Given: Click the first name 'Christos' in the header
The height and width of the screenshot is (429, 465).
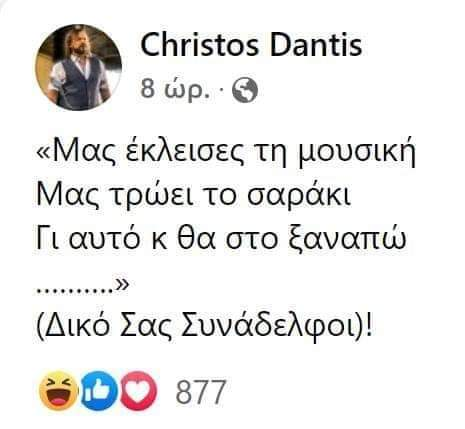Looking at the screenshot, I should (x=200, y=45).
